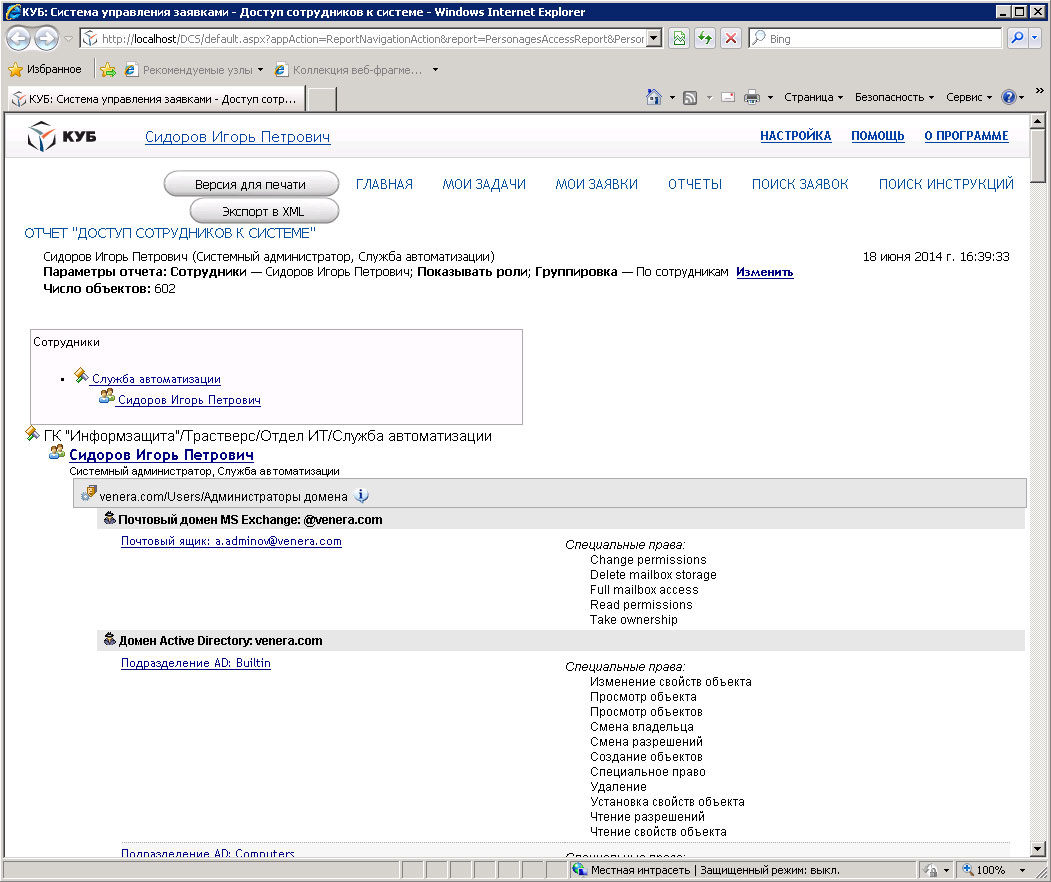Click the icon beside Служба автоматизации link
This screenshot has width=1051, height=882.
coord(81,376)
